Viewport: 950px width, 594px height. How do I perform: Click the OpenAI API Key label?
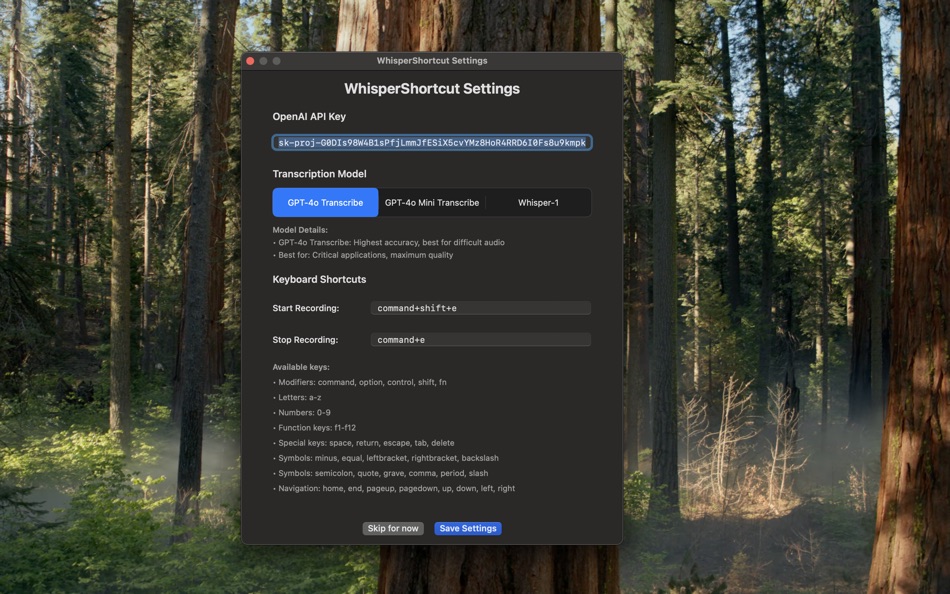[309, 116]
